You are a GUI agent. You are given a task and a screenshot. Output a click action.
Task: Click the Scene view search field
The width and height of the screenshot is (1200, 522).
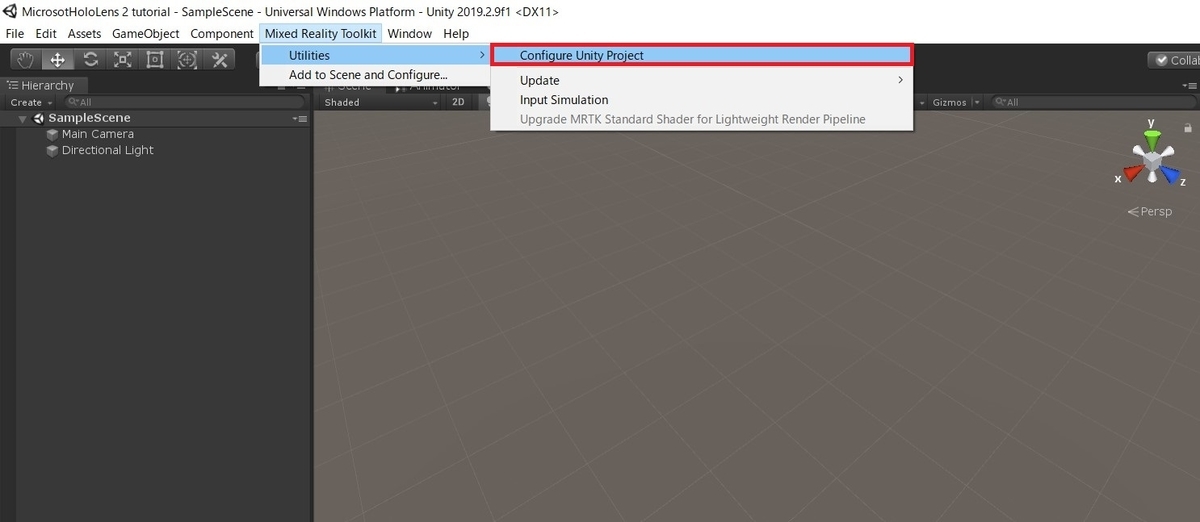pyautogui.click(x=1094, y=102)
